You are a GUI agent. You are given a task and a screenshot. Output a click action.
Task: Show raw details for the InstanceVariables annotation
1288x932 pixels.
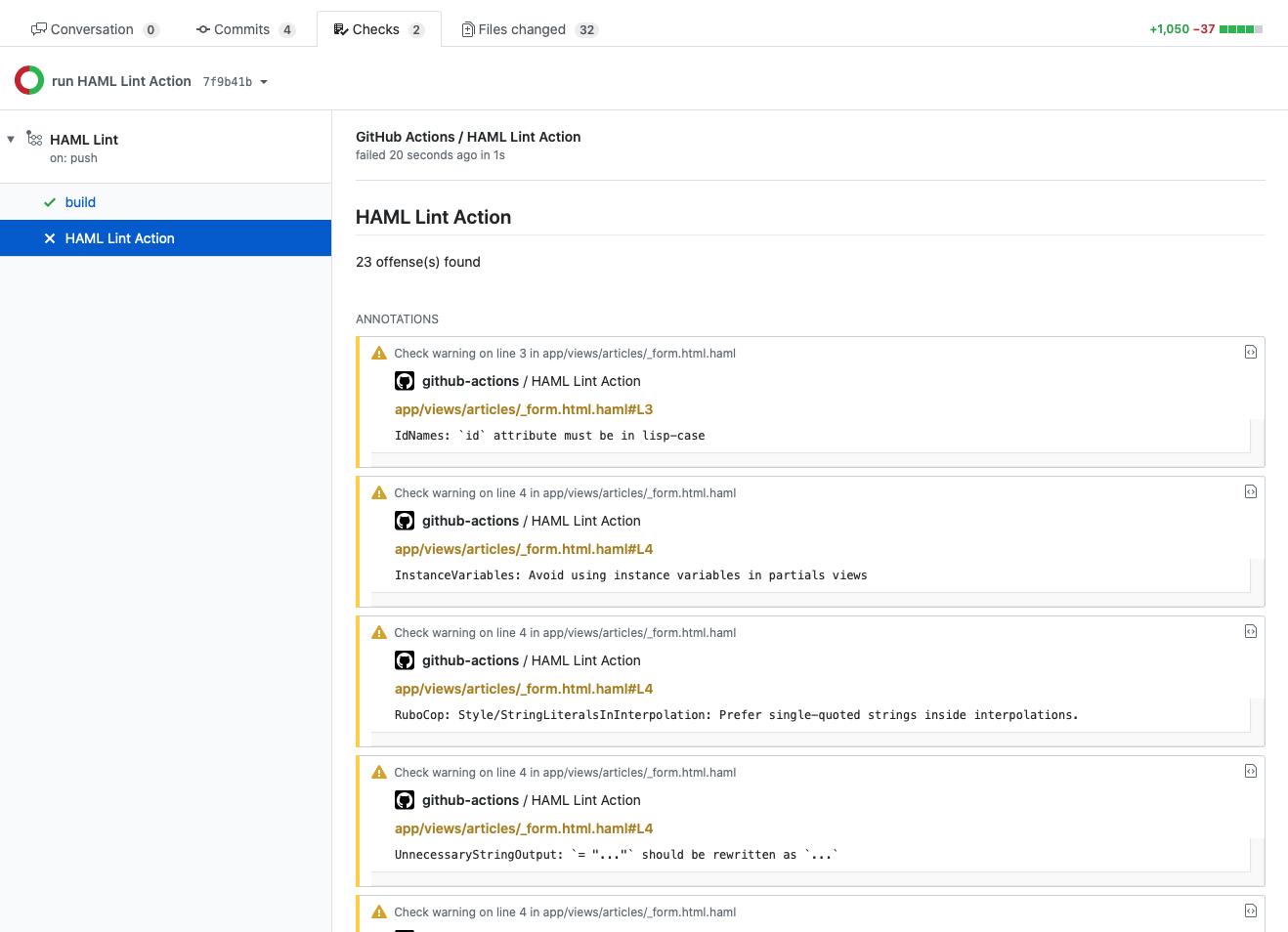[x=1251, y=491]
